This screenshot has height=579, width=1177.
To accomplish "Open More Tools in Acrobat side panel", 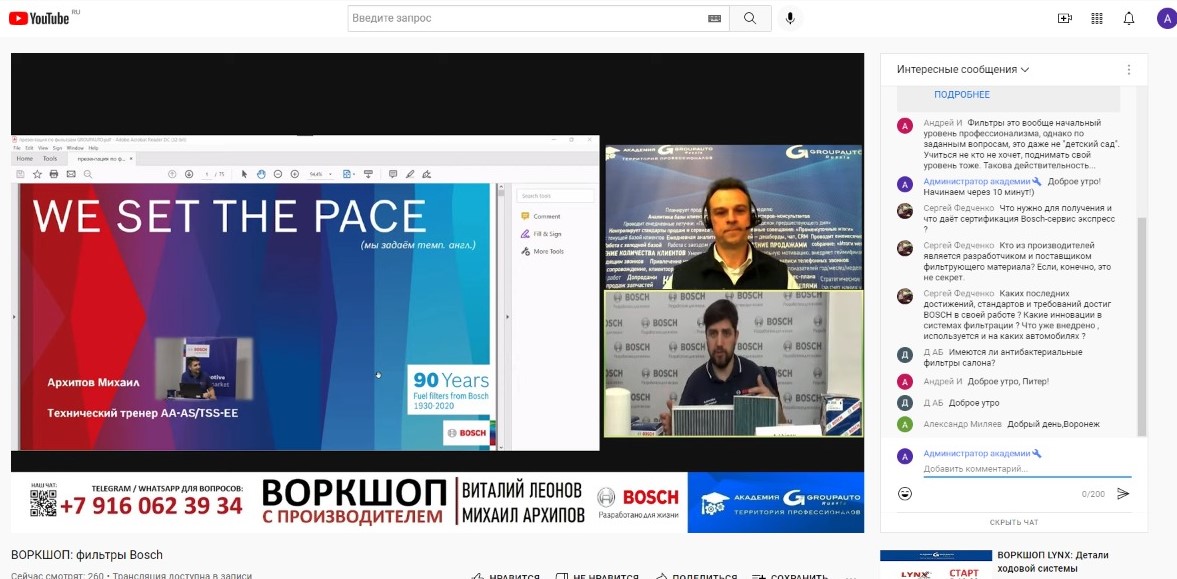I will [543, 251].
